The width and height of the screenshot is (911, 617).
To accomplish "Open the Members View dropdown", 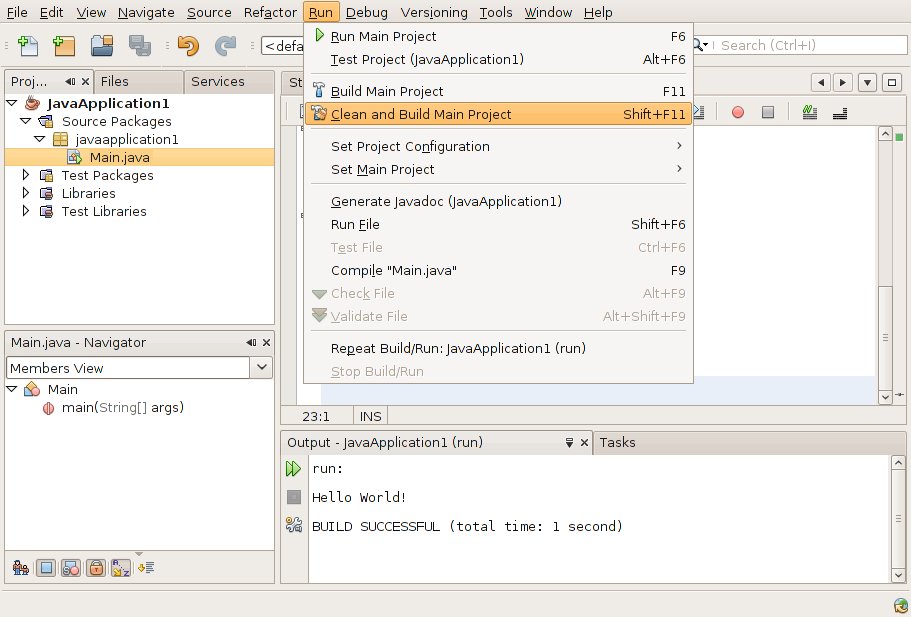I will 262,368.
